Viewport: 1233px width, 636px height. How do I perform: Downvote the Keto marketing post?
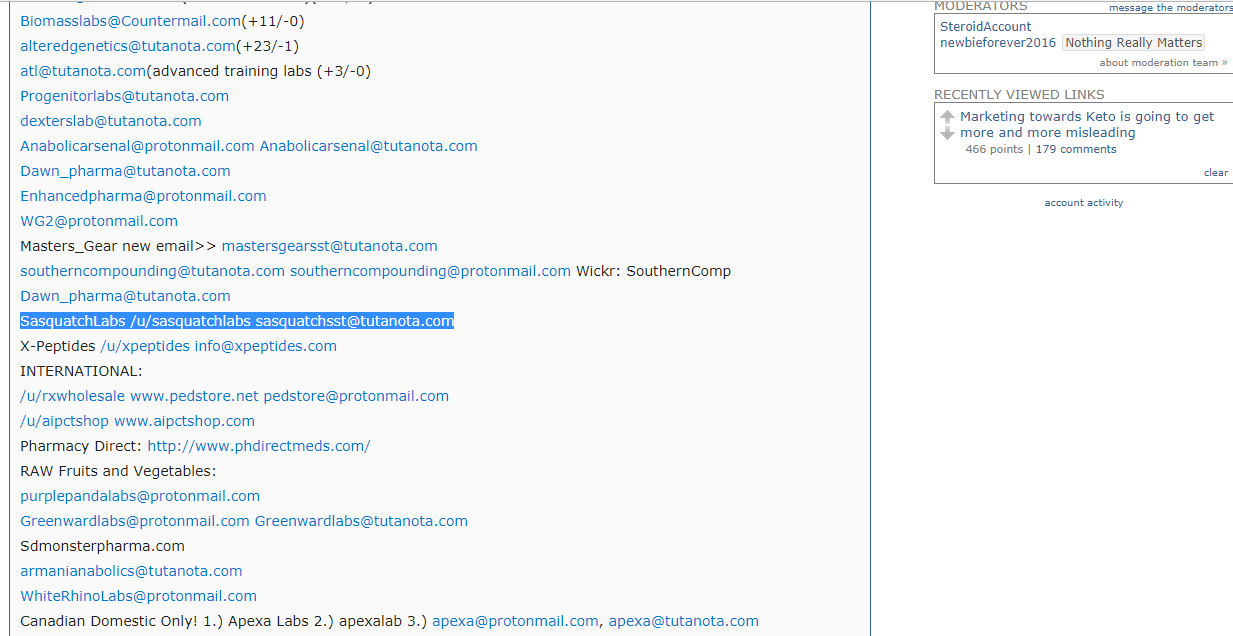tap(948, 133)
